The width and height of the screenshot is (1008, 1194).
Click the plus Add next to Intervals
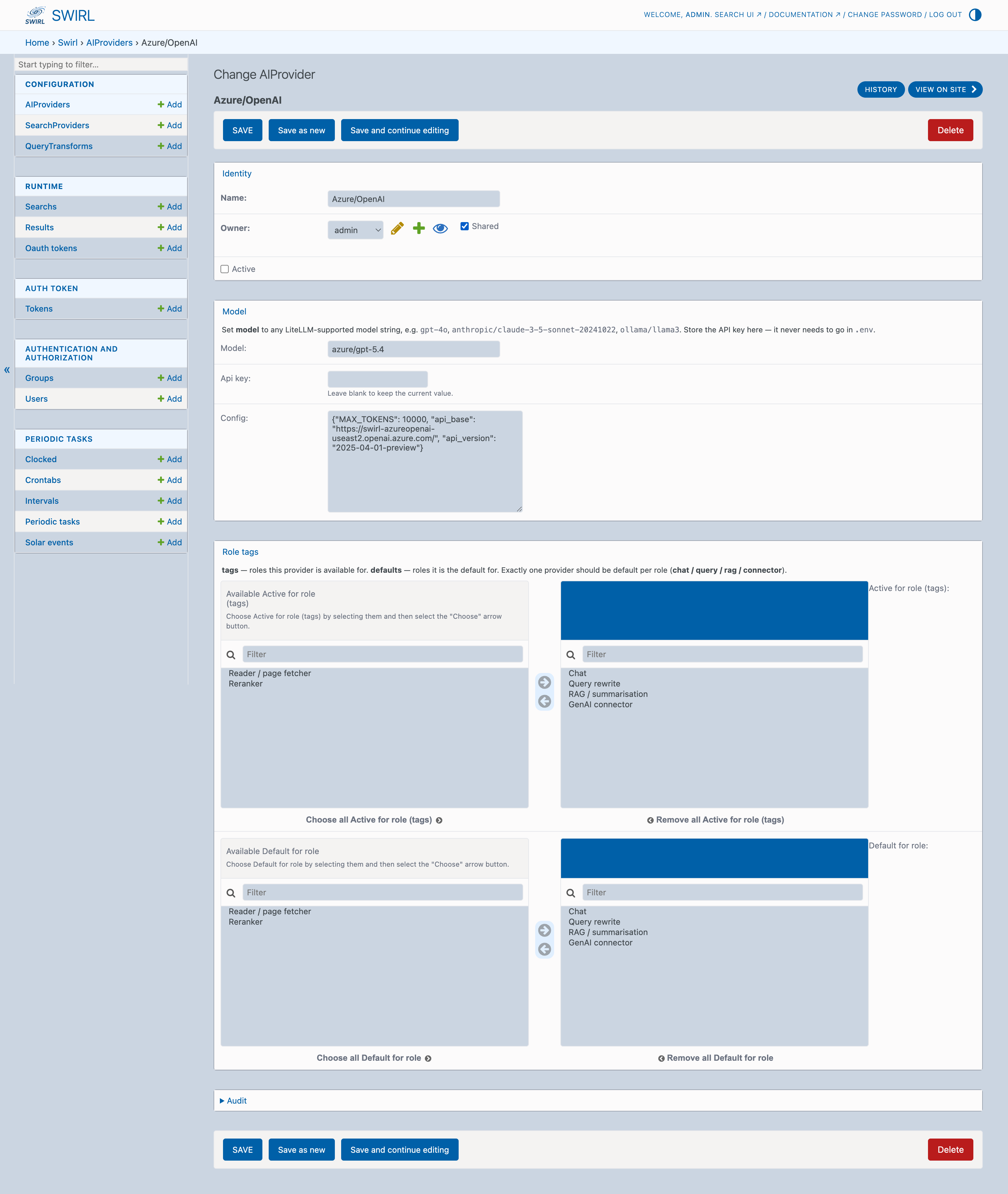[x=170, y=501]
